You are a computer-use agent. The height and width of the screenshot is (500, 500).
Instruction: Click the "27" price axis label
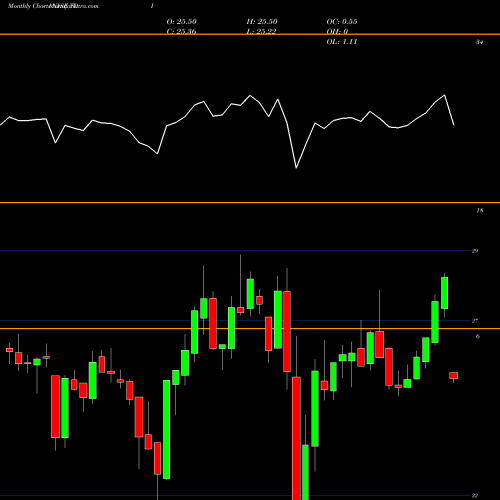tap(475, 321)
